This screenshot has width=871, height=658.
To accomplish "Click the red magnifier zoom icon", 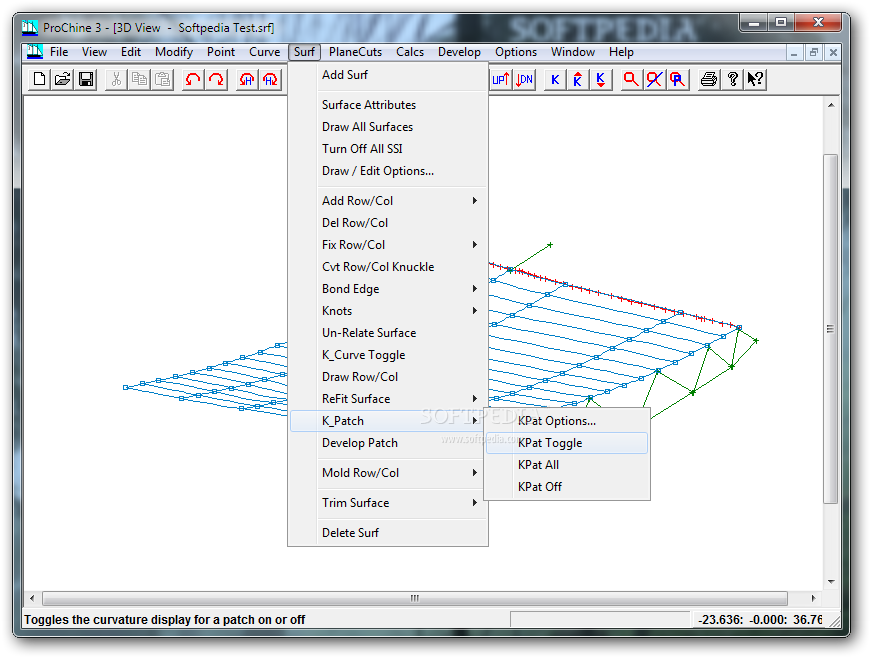I will (631, 79).
